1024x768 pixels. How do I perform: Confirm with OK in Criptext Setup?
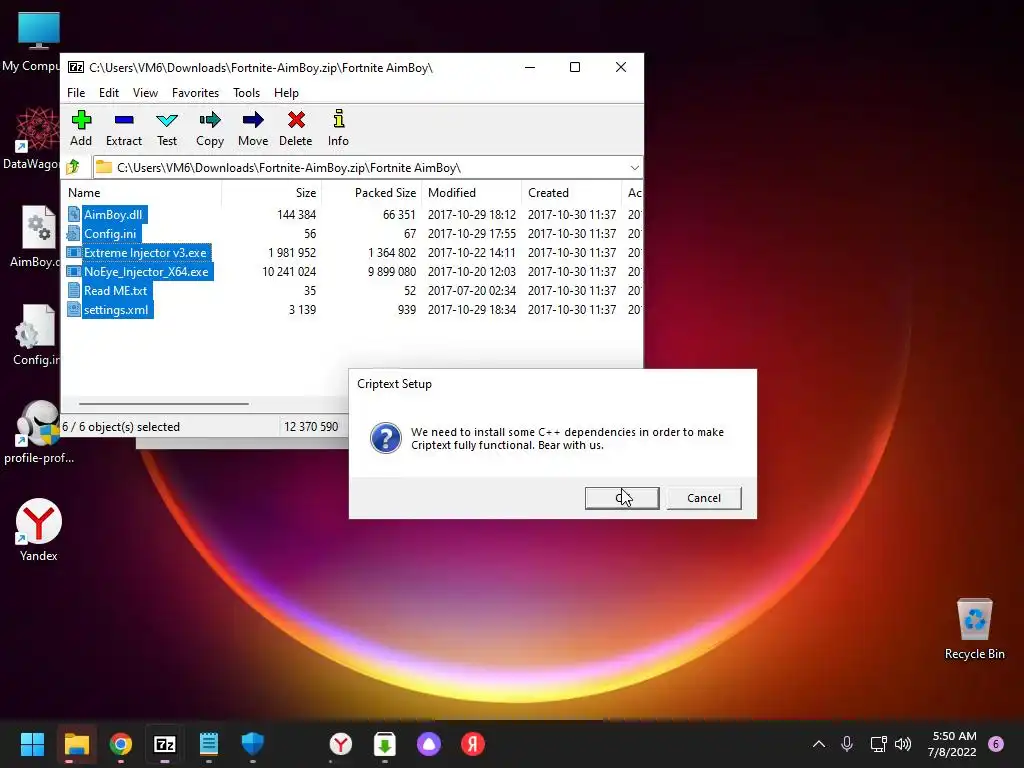[x=622, y=498]
